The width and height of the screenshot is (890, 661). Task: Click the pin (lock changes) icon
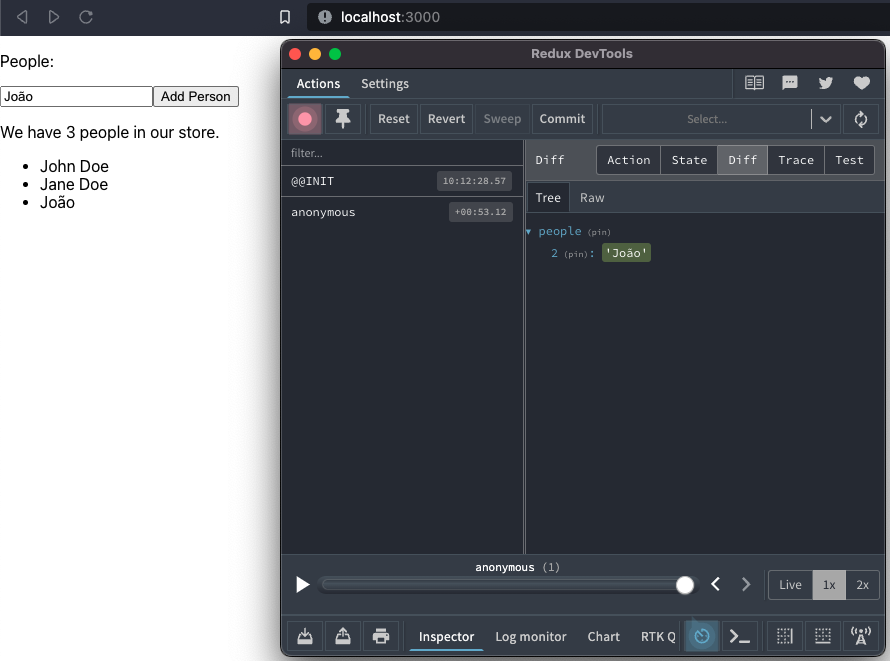343,119
